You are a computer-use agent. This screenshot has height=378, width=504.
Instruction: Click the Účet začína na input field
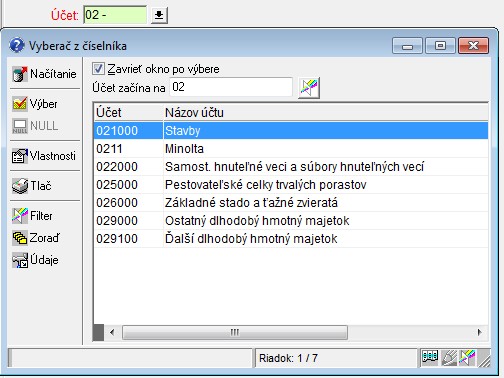(231, 87)
